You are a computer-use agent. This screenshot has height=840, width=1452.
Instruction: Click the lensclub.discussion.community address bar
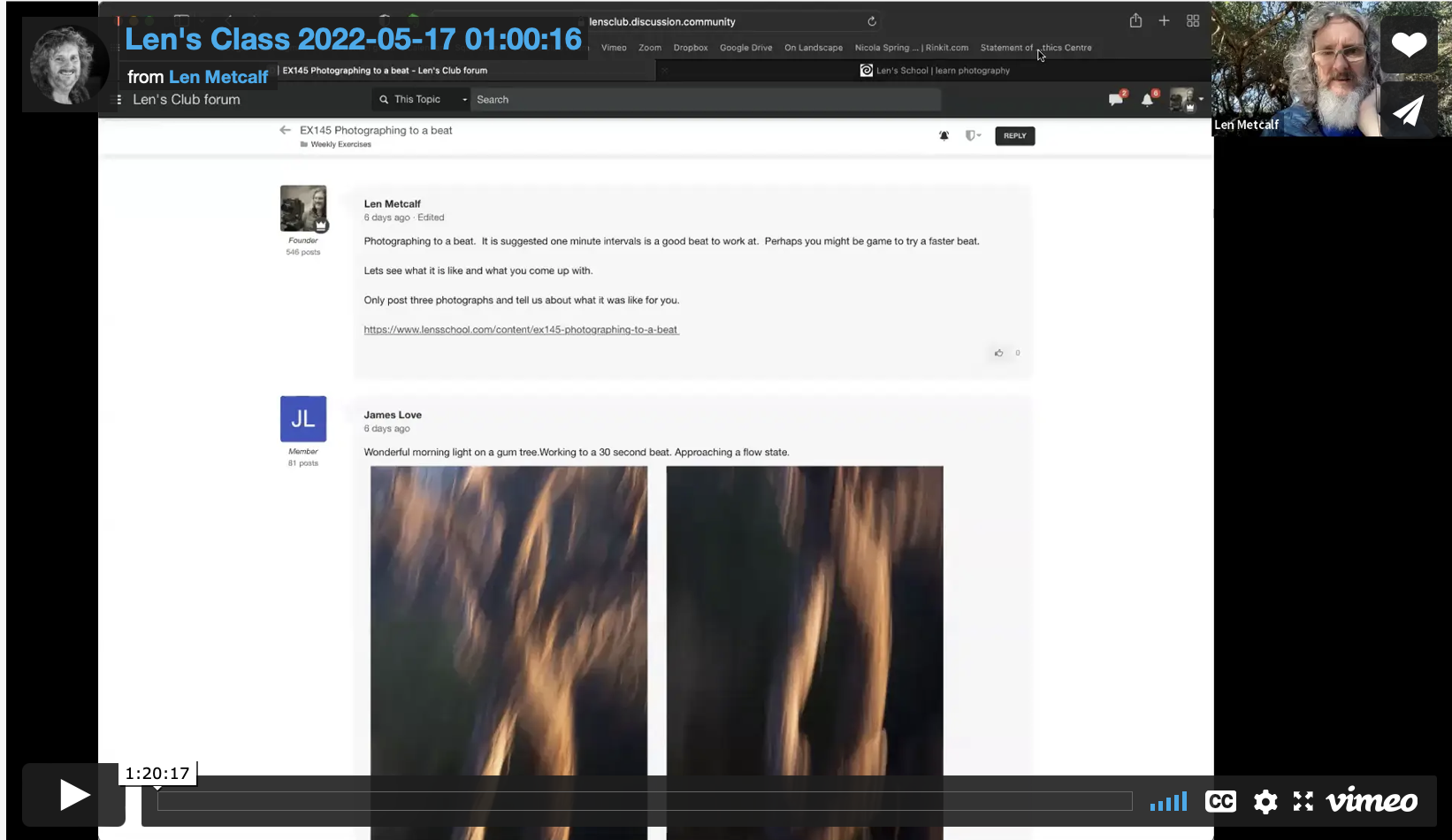(661, 21)
